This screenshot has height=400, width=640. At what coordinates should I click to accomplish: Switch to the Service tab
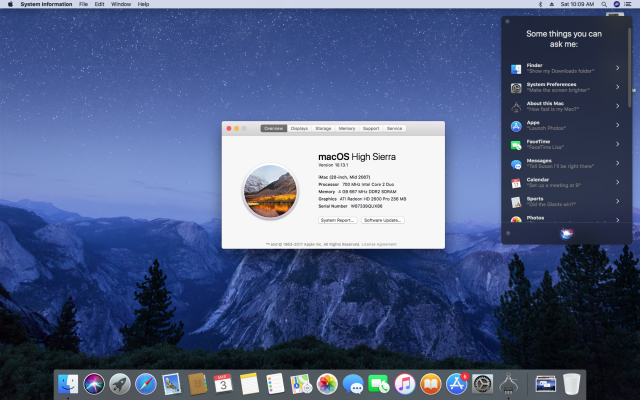[394, 128]
